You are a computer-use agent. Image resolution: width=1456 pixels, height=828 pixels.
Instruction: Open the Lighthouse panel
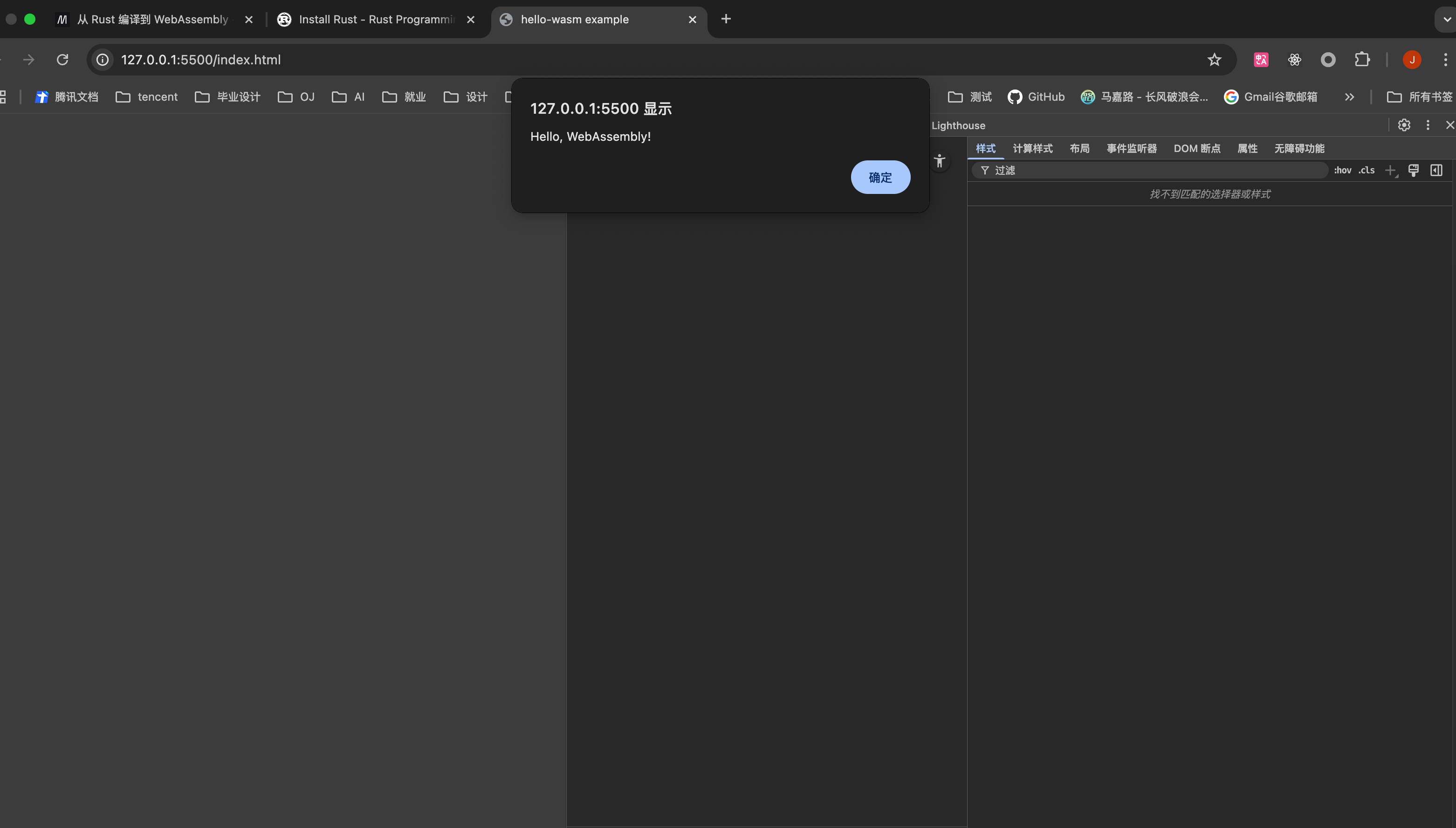(958, 126)
